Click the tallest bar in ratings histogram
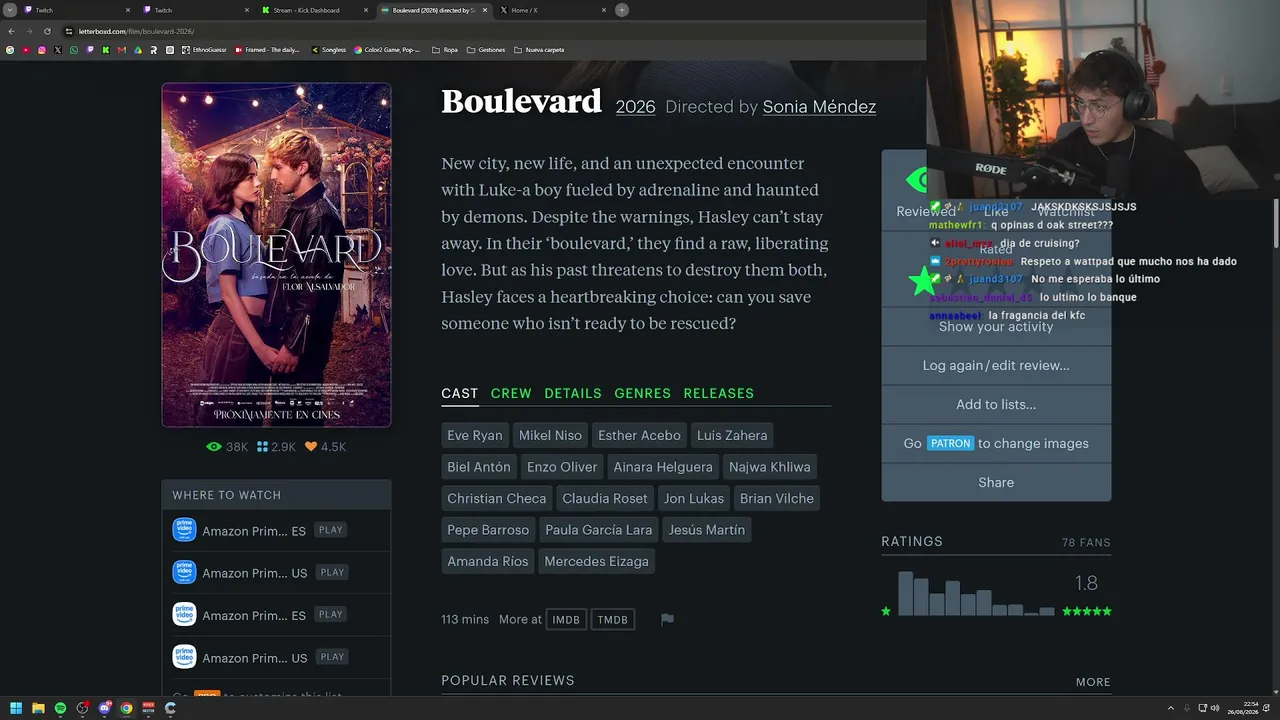Screen dimensions: 1280x720 [x=905, y=593]
